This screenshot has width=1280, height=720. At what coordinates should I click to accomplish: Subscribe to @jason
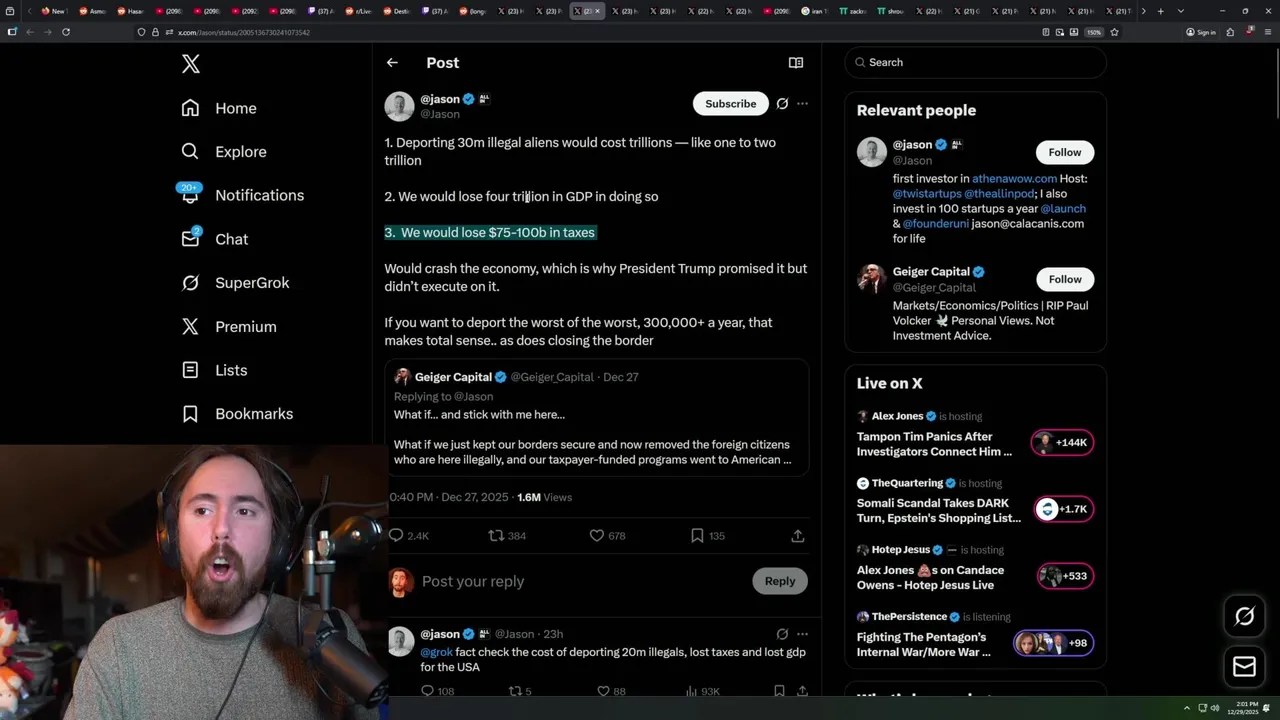730,103
